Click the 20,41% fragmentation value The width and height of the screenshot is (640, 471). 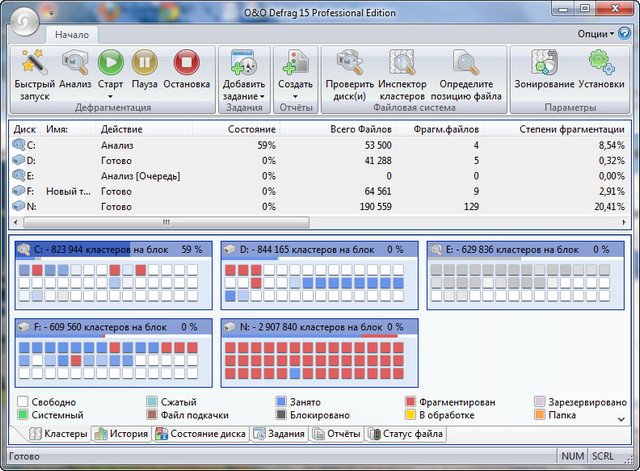click(609, 207)
